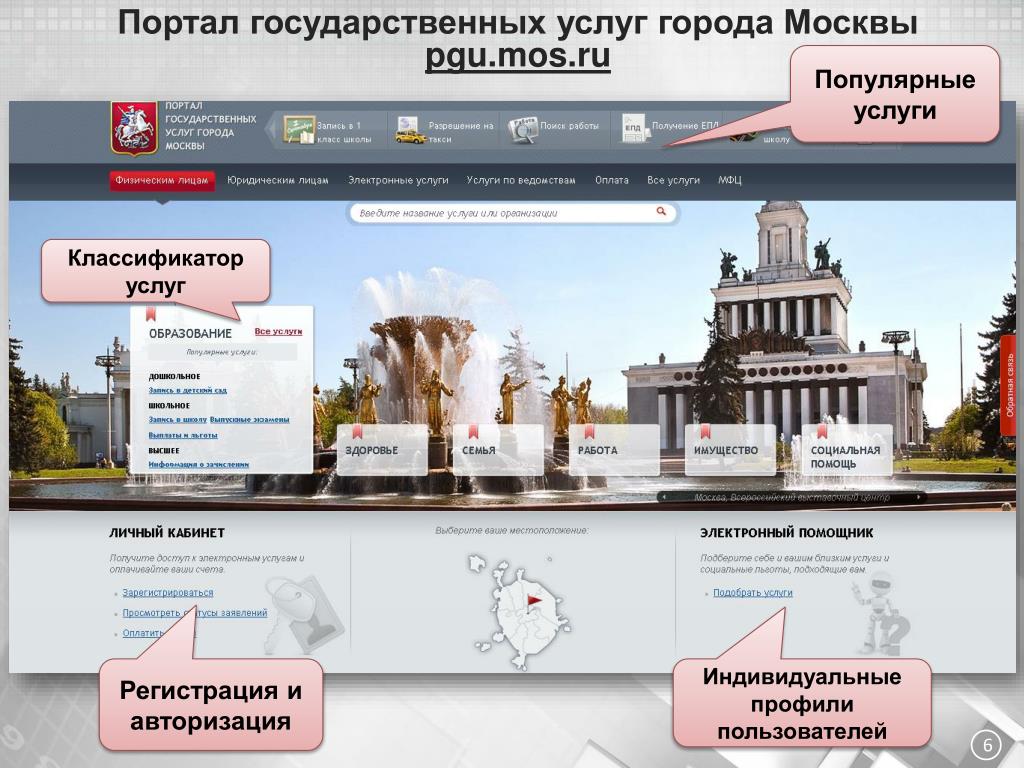Select the Физическим лицам tab
This screenshot has width=1024, height=768.
(x=162, y=181)
